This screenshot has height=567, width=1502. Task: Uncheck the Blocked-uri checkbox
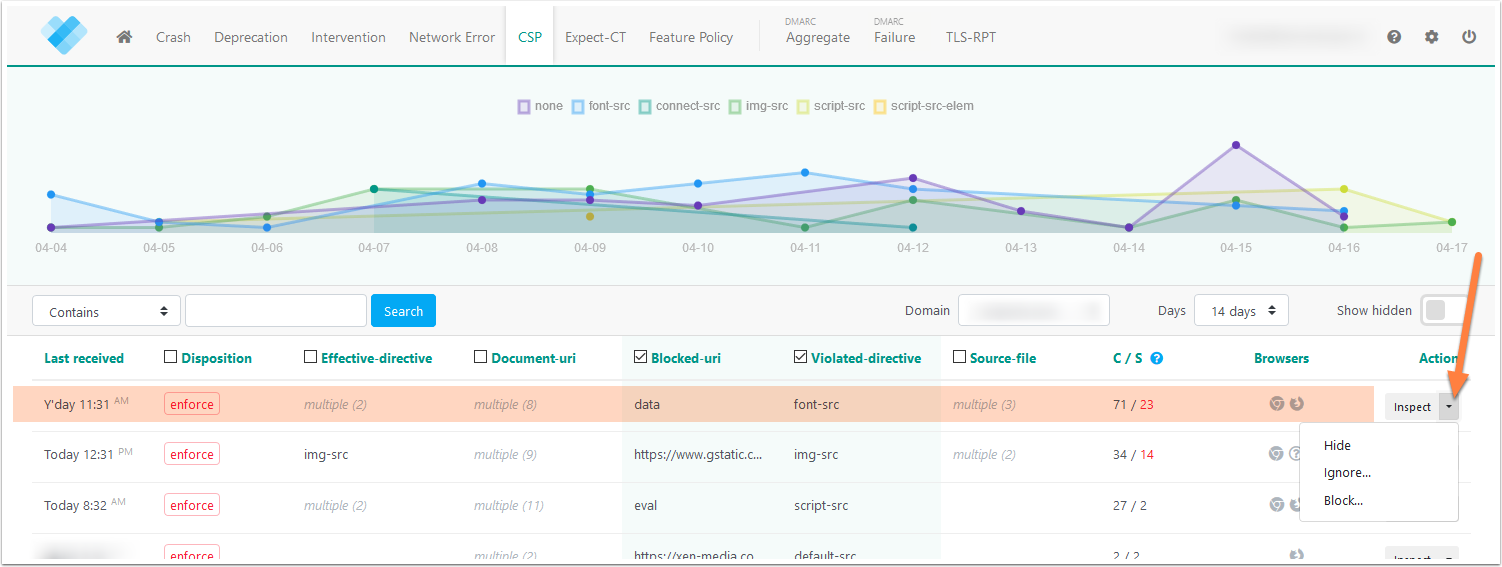(640, 357)
